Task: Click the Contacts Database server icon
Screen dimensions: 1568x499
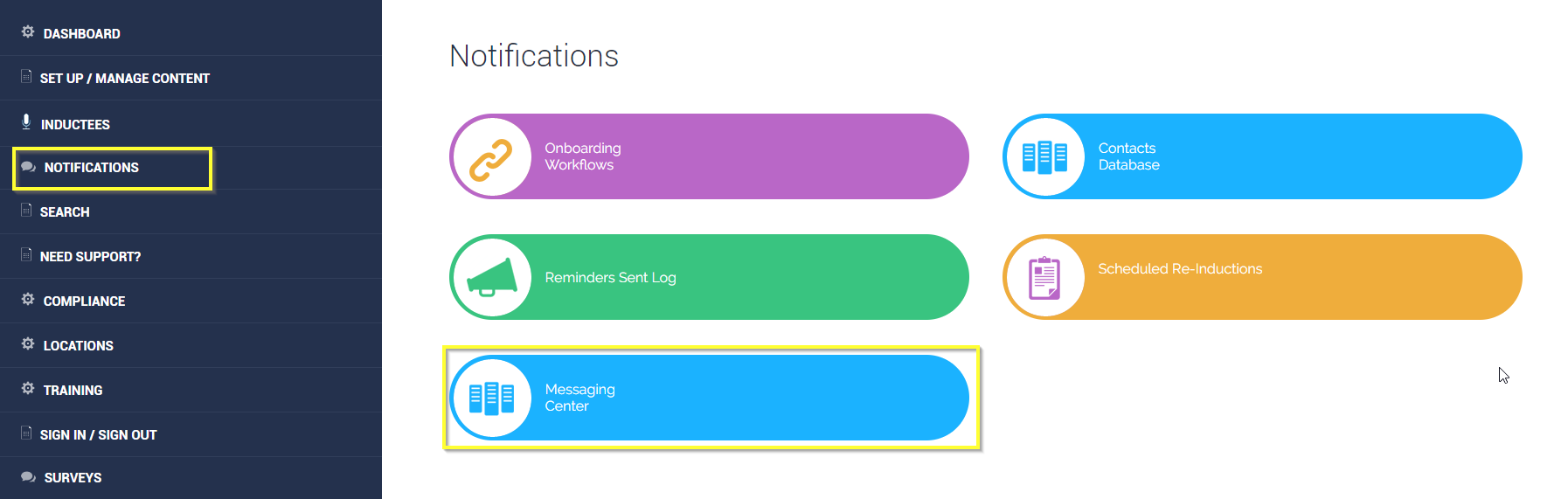Action: (x=1044, y=158)
